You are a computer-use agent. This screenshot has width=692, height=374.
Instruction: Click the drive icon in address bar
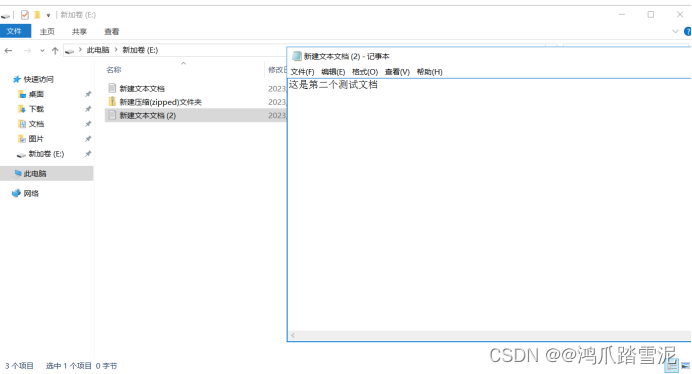pos(69,51)
